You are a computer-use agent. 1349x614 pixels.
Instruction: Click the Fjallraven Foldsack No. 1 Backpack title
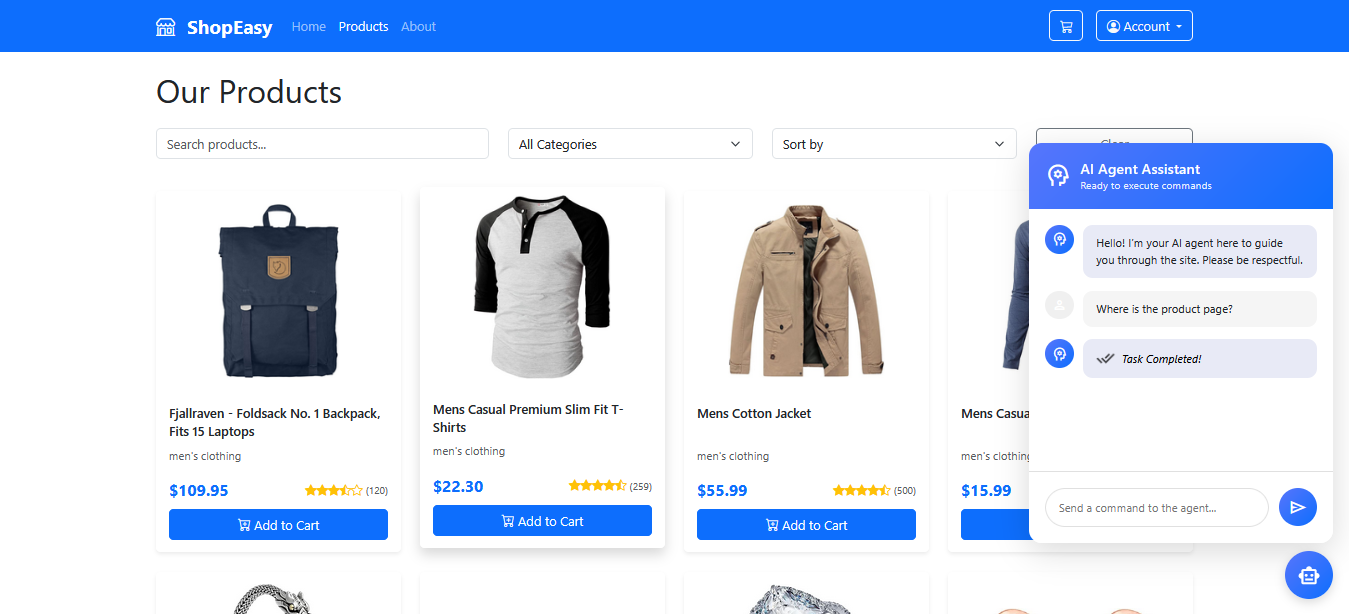pyautogui.click(x=275, y=422)
